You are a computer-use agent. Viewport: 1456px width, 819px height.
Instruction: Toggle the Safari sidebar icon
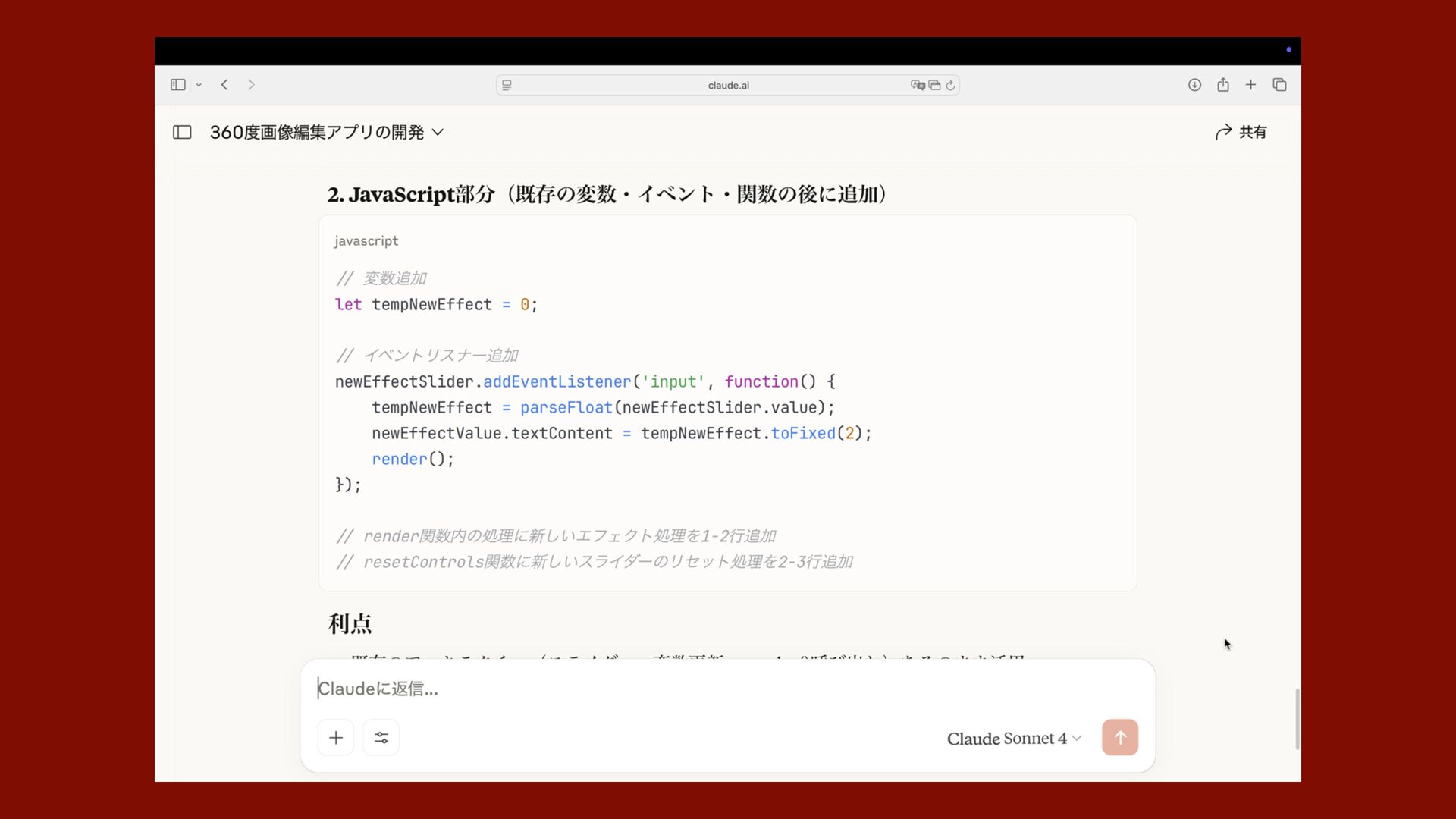click(178, 85)
